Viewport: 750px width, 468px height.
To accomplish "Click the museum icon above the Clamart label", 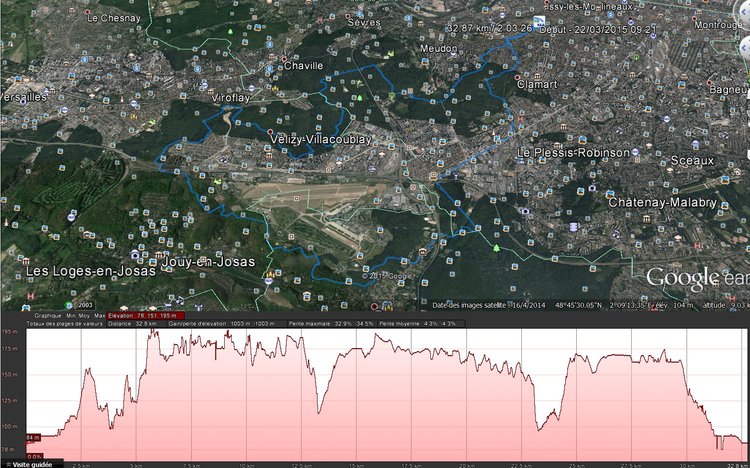I will click(537, 76).
